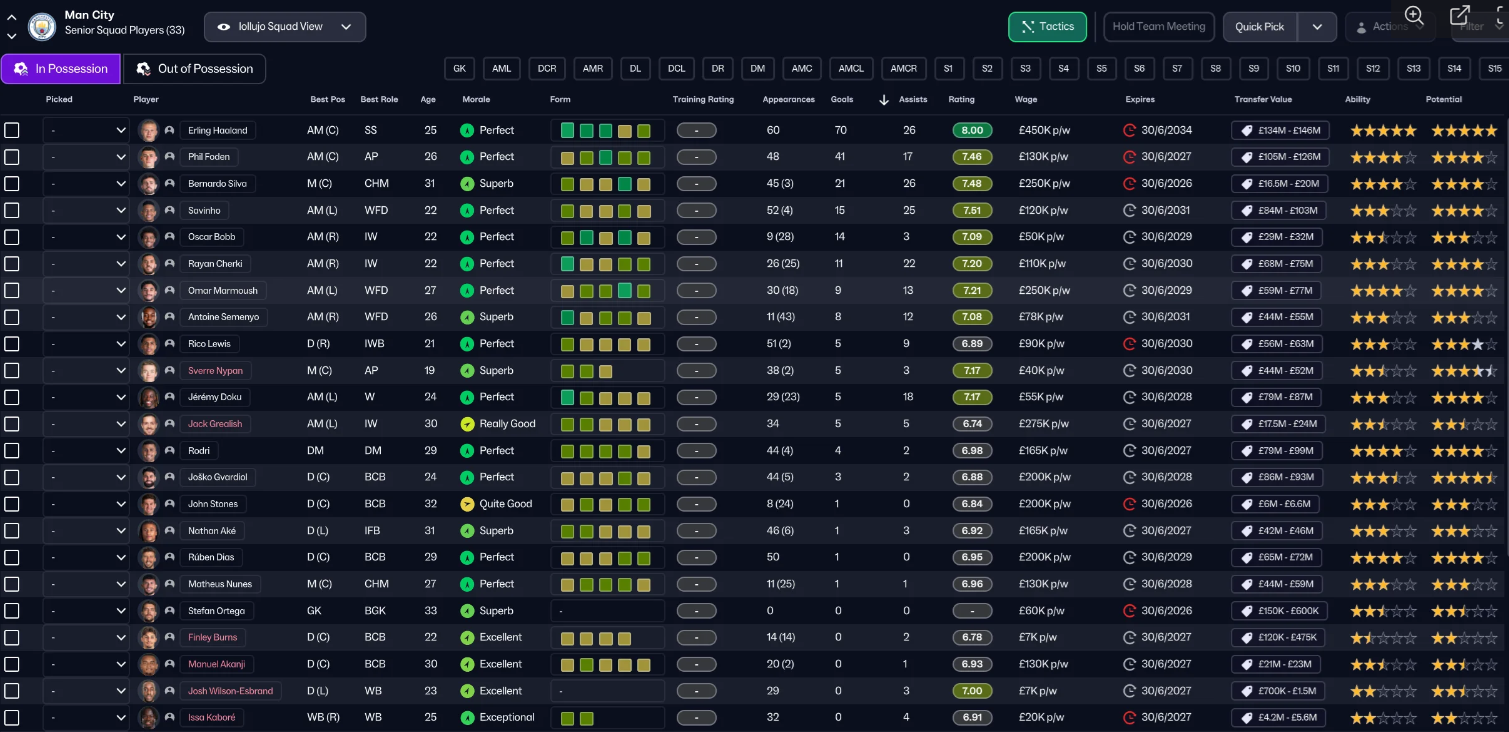1509x732 pixels.
Task: Click the open in new window icon
Action: pyautogui.click(x=1460, y=15)
